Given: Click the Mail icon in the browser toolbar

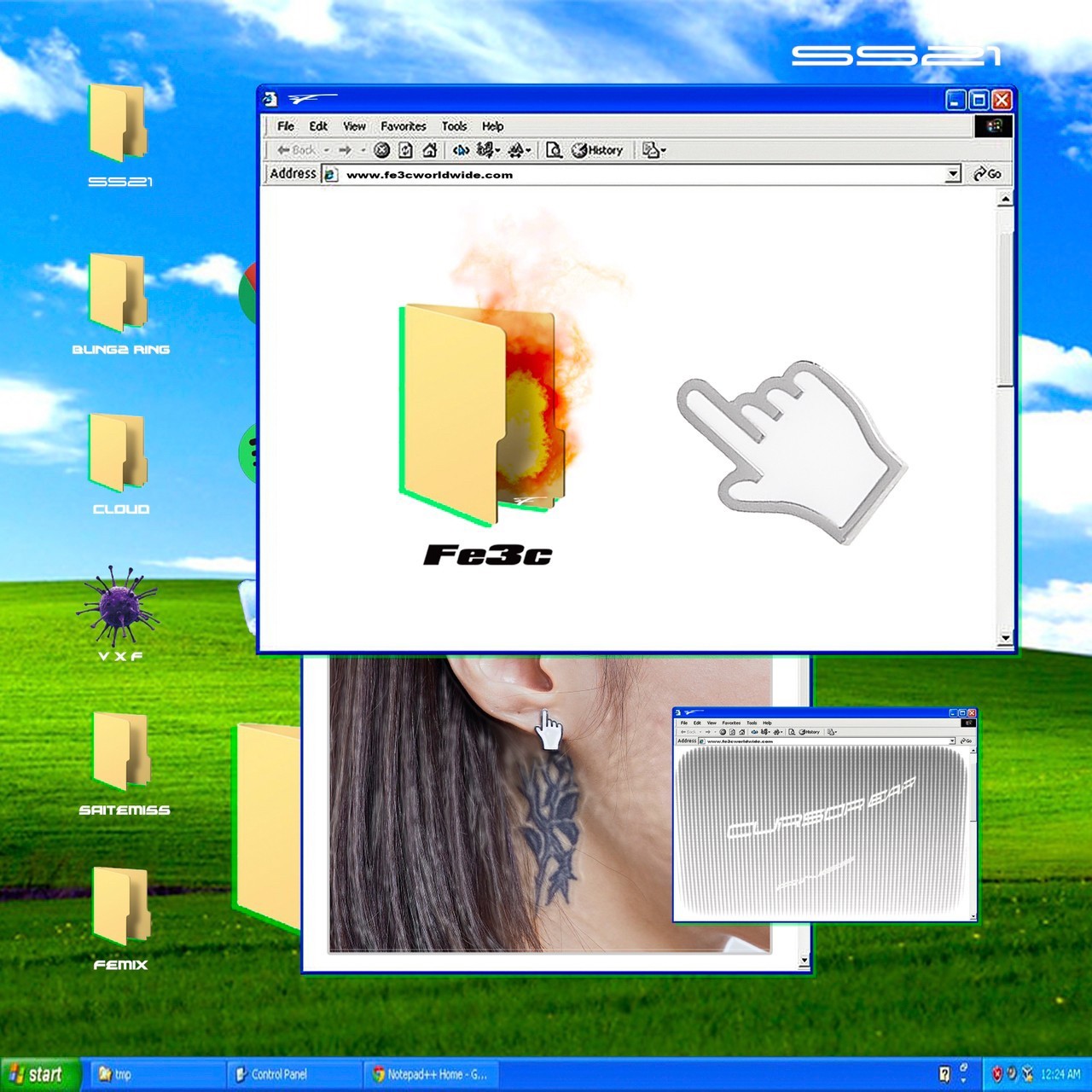Looking at the screenshot, I should 651,149.
